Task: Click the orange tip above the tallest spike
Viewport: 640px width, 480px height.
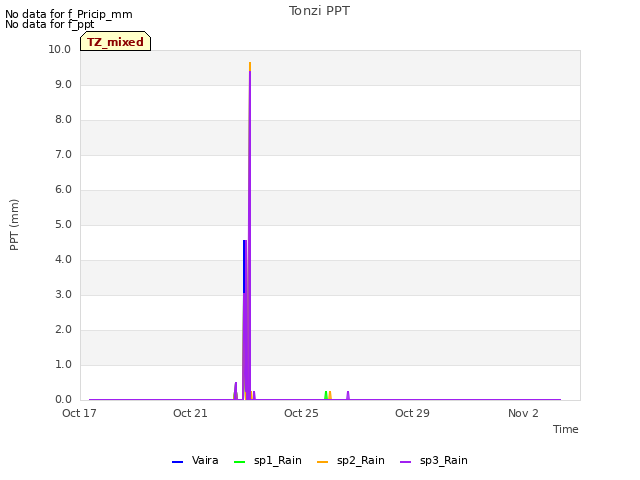Action: click(250, 66)
